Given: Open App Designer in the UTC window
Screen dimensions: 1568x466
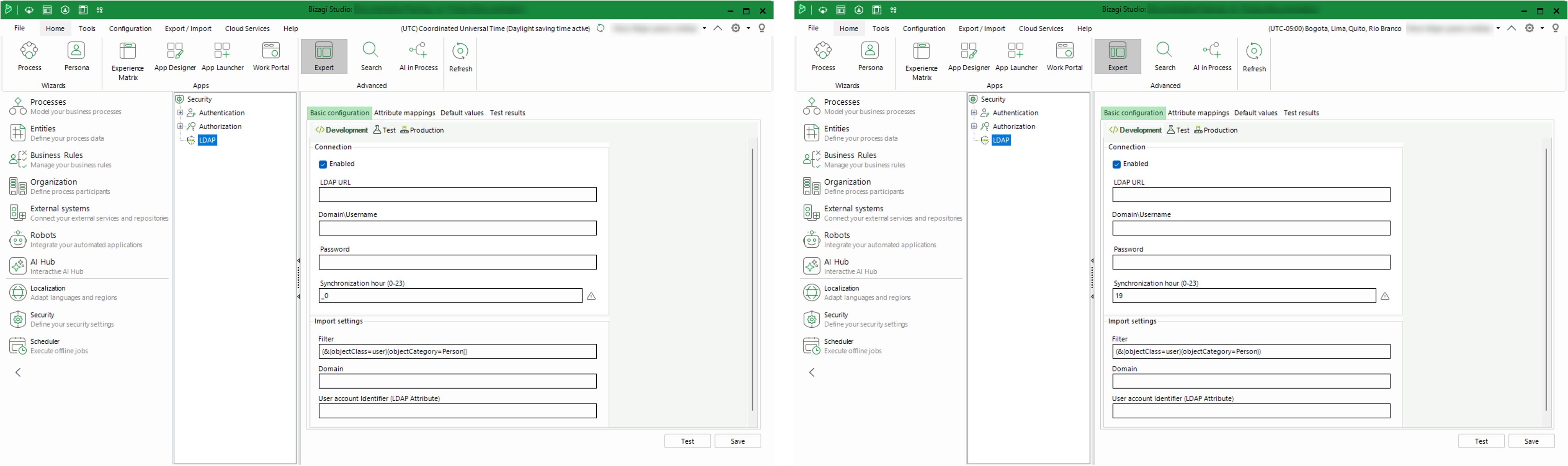Looking at the screenshot, I should [175, 56].
